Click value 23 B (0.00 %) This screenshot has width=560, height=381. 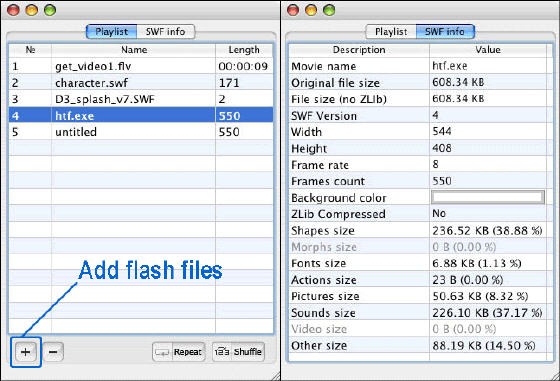click(468, 280)
